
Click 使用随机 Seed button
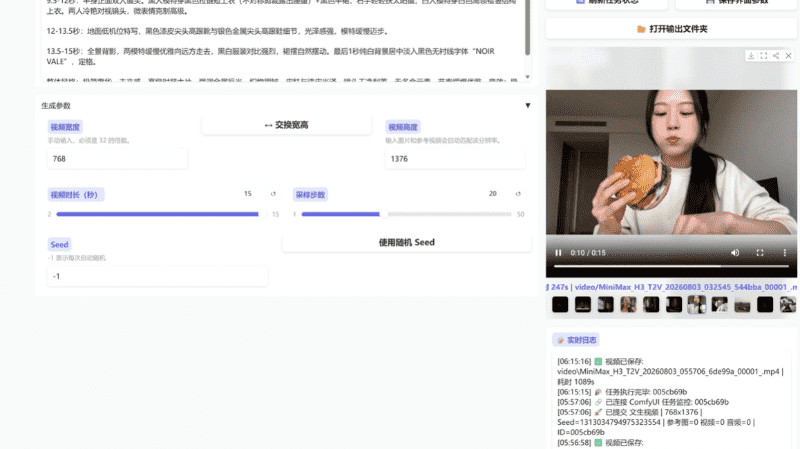(x=407, y=242)
